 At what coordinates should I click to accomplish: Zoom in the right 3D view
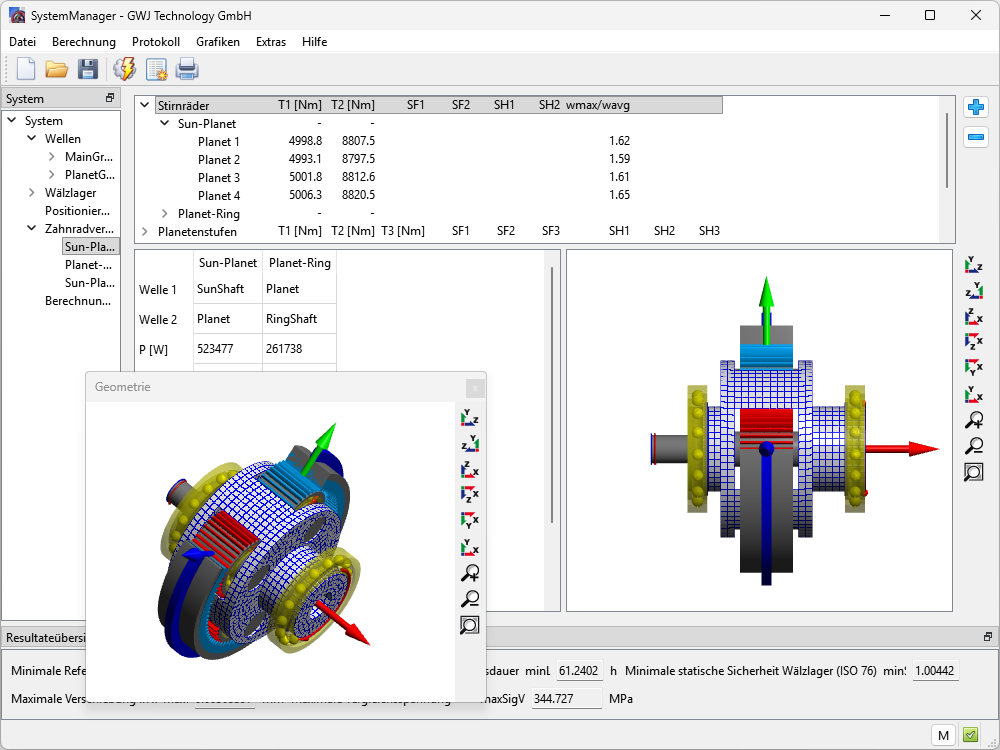[973, 421]
